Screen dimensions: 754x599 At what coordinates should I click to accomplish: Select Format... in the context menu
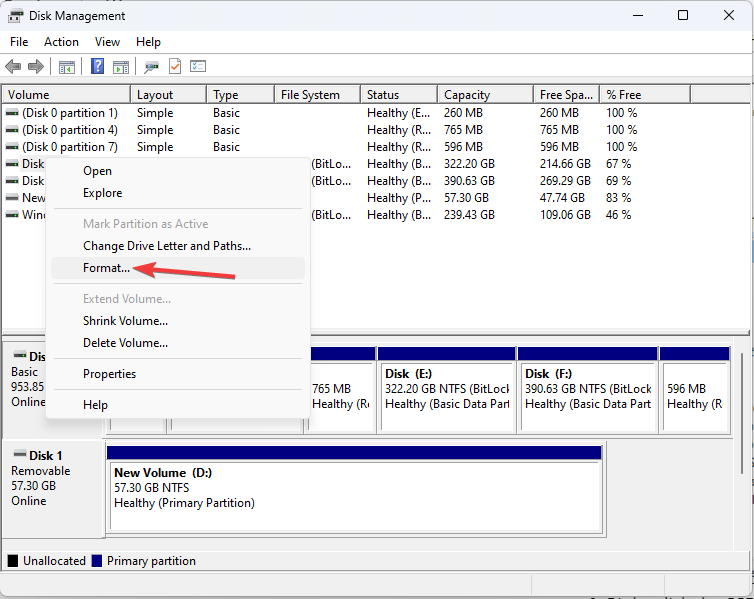[x=177, y=268]
